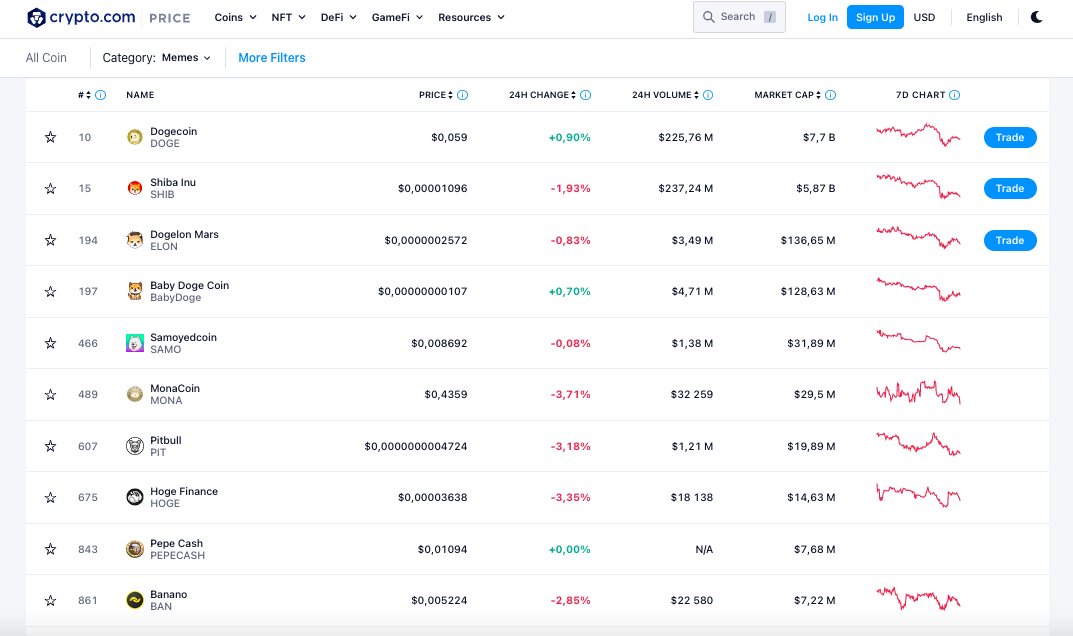The height and width of the screenshot is (636, 1073).
Task: Sort table by Price column
Action: (x=436, y=95)
